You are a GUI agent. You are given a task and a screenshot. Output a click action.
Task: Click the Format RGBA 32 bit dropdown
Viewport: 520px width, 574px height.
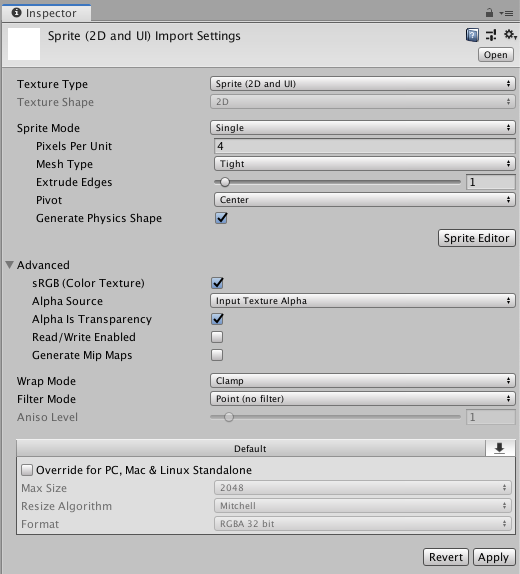click(x=363, y=524)
